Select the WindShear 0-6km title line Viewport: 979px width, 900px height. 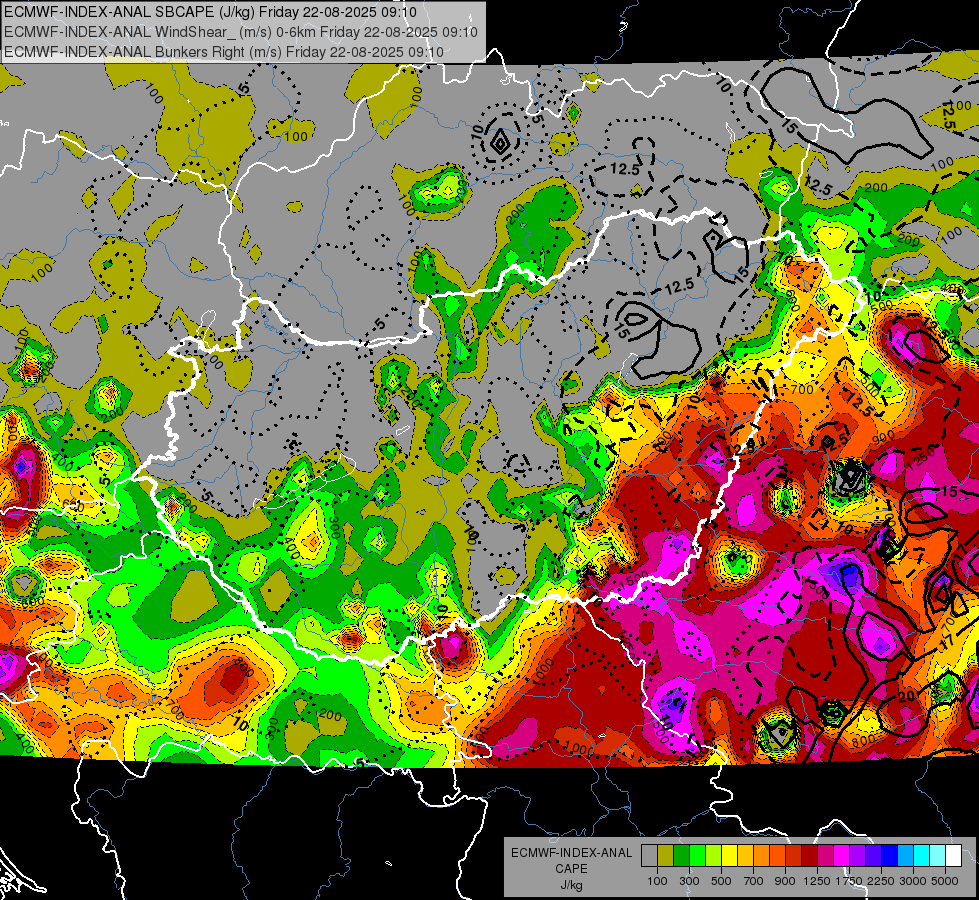tap(241, 32)
